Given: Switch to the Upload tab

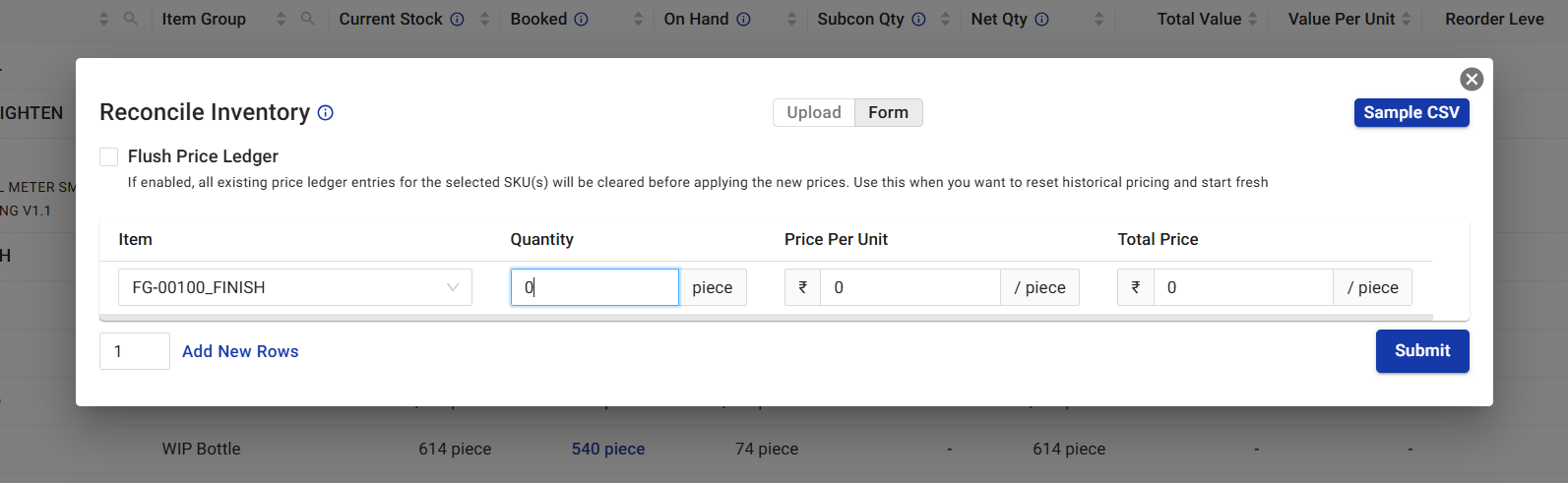Looking at the screenshot, I should click(813, 112).
